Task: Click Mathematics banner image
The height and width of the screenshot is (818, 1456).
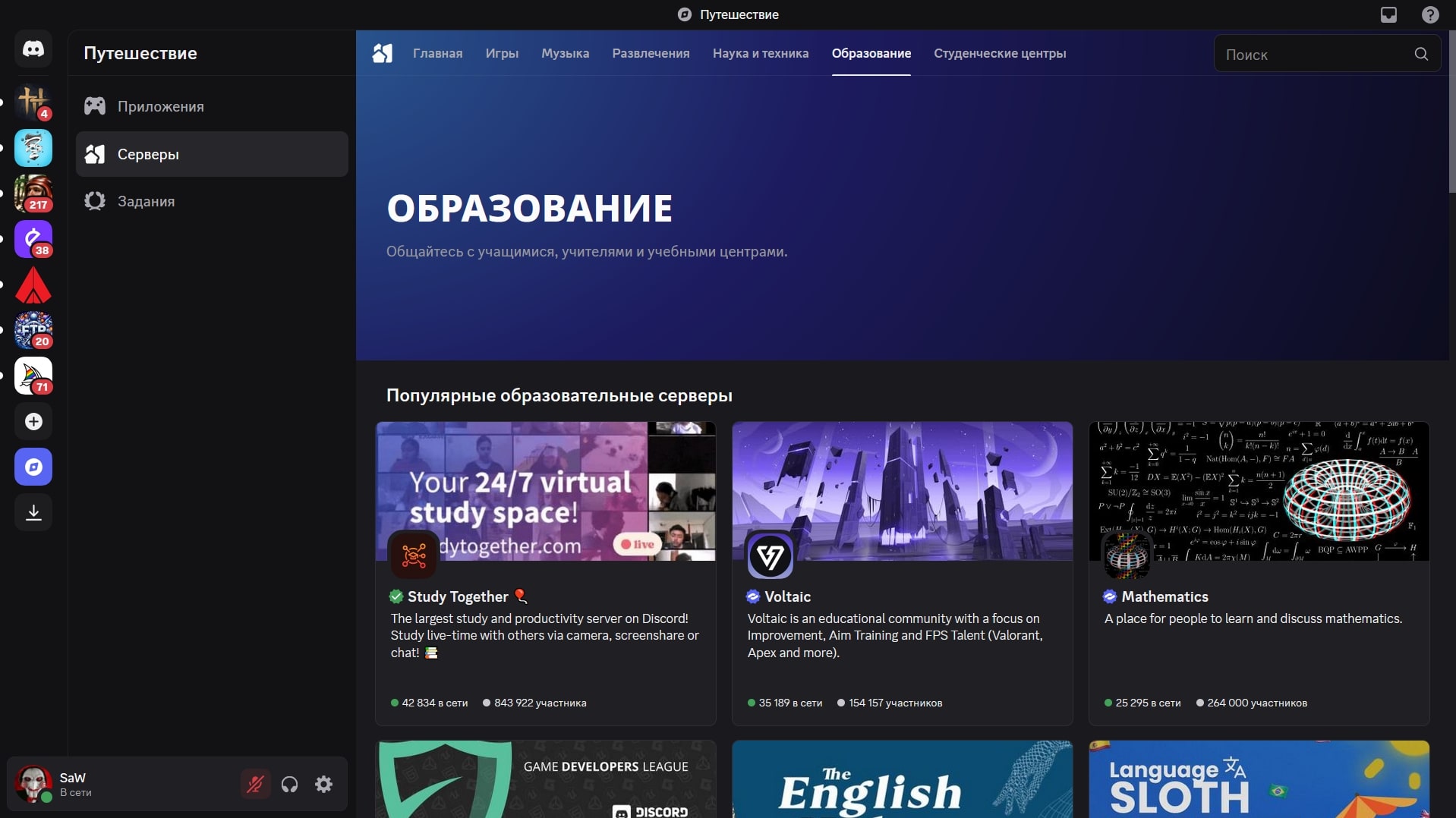Action: pyautogui.click(x=1259, y=491)
